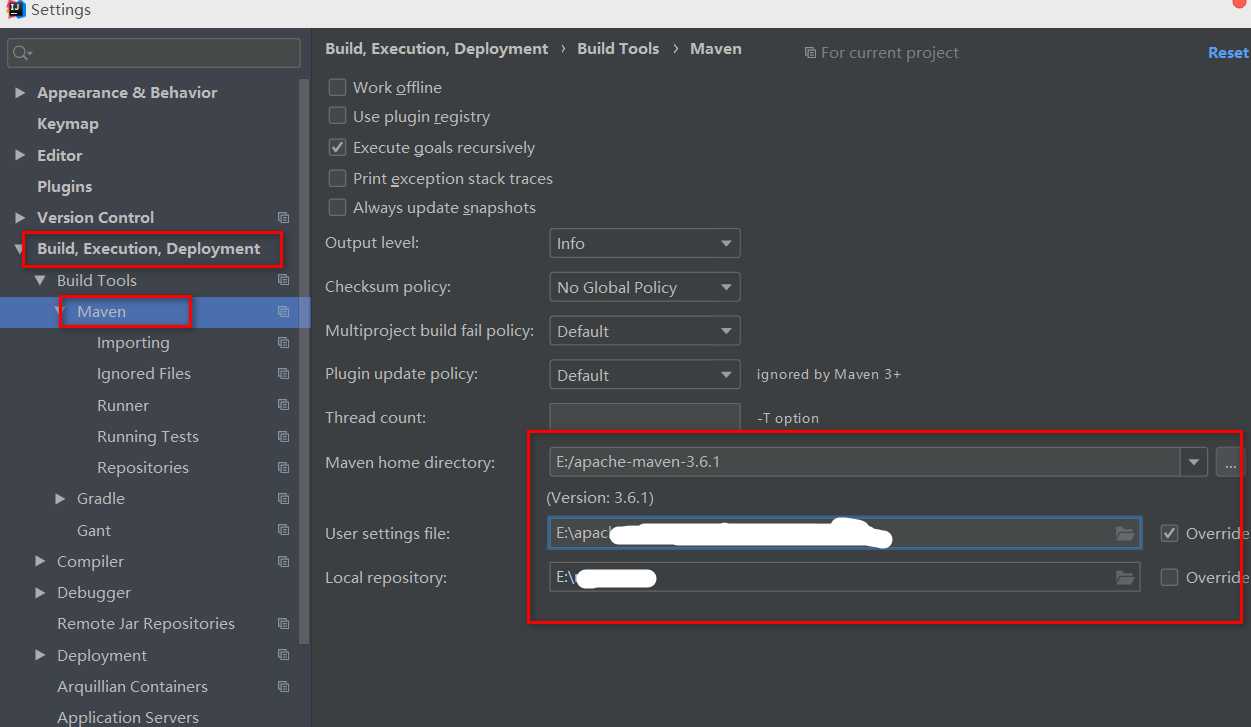Screen dimensions: 1251x727
Task: Click project-level icon beside Repositories
Action: [283, 468]
